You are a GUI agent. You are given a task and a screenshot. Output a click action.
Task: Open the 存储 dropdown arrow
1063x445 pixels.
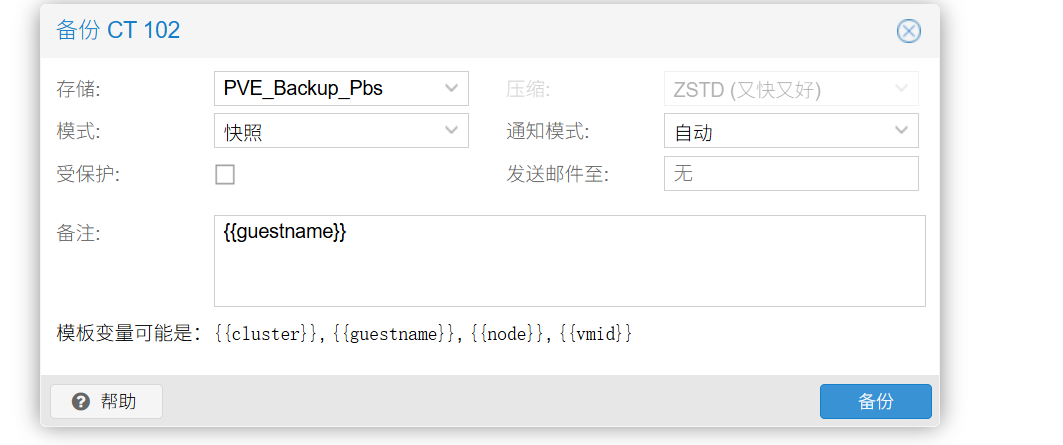click(451, 88)
